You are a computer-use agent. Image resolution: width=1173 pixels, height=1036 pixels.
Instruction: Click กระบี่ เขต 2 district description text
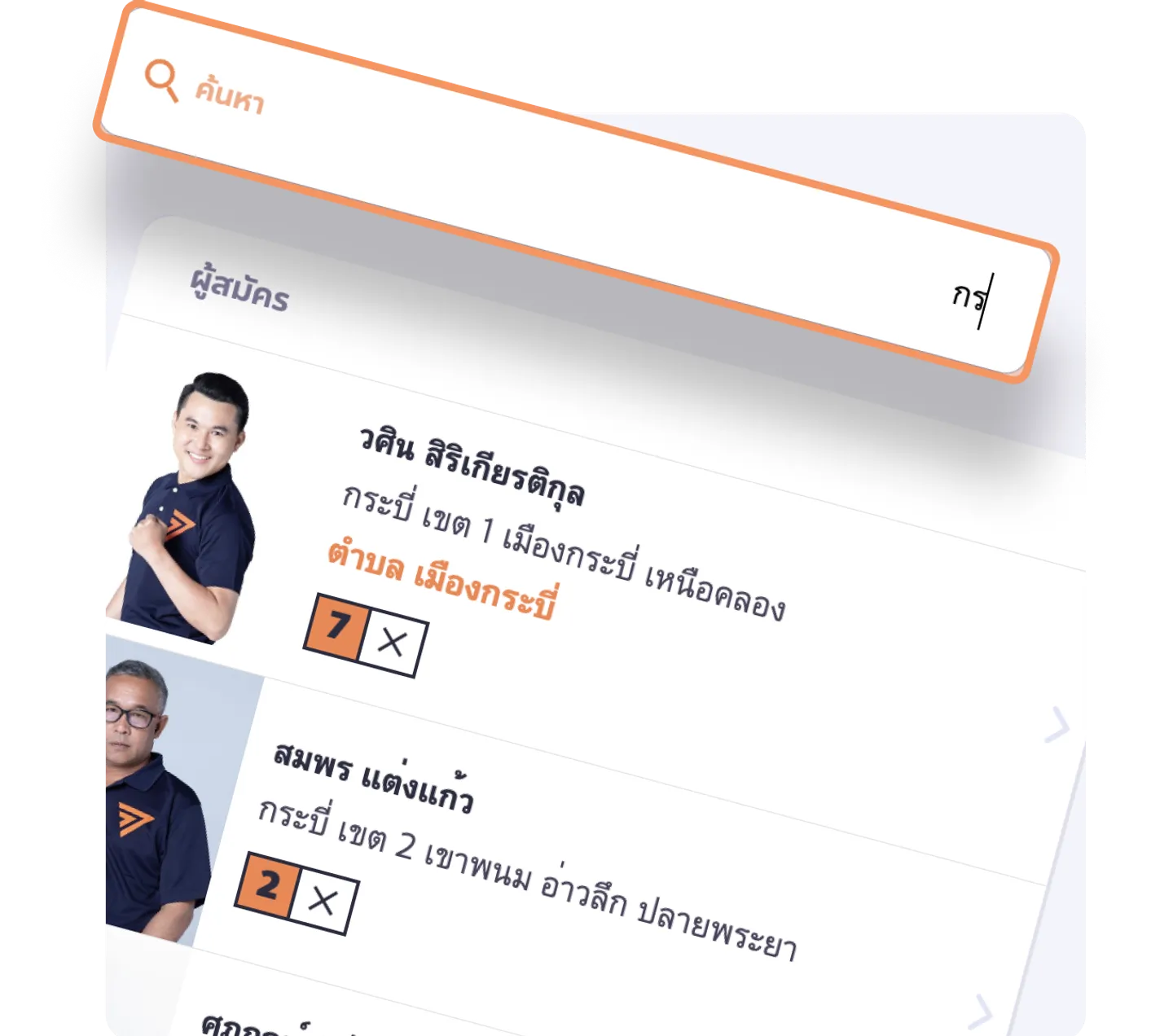pyautogui.click(x=527, y=879)
